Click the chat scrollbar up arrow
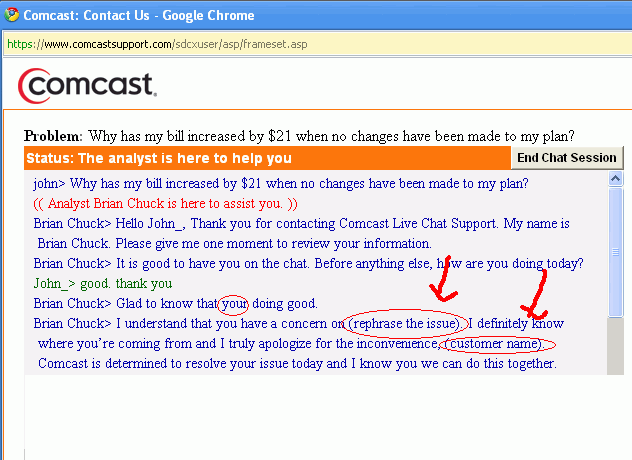Screen dimensions: 632x460 click(615, 180)
